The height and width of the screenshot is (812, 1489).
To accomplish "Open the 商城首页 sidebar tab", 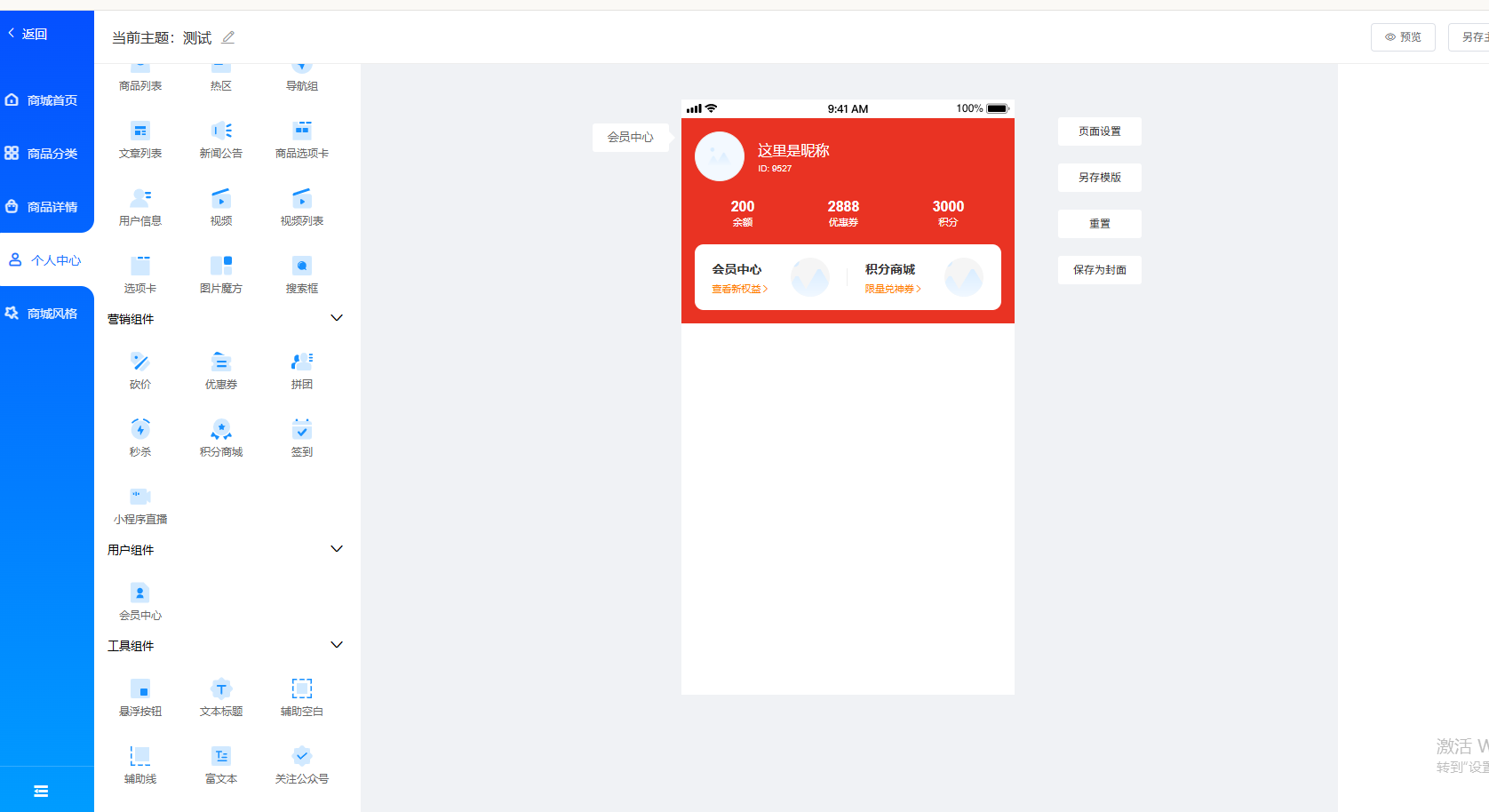I will click(x=47, y=100).
